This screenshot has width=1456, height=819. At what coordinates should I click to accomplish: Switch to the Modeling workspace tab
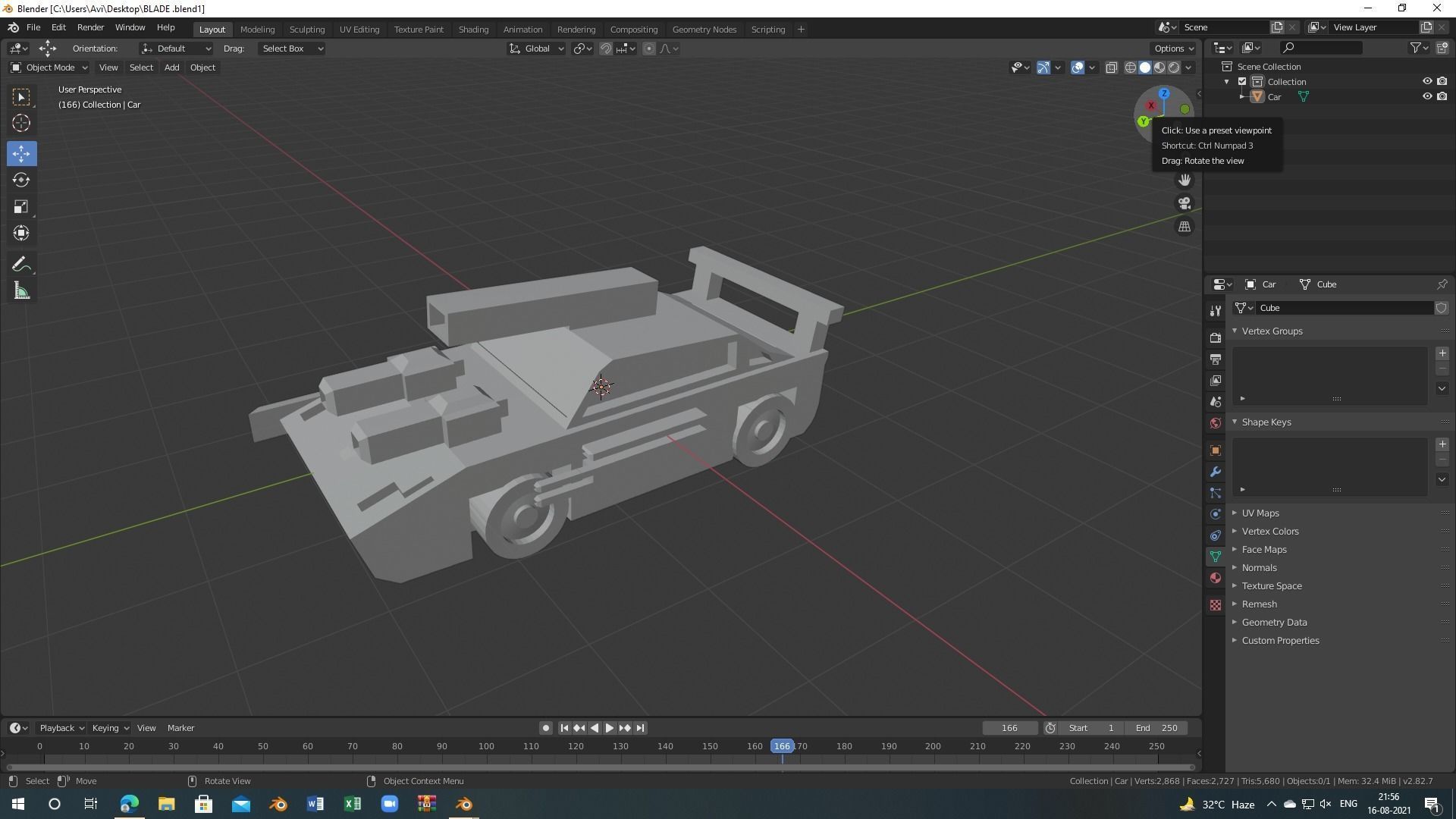(257, 30)
